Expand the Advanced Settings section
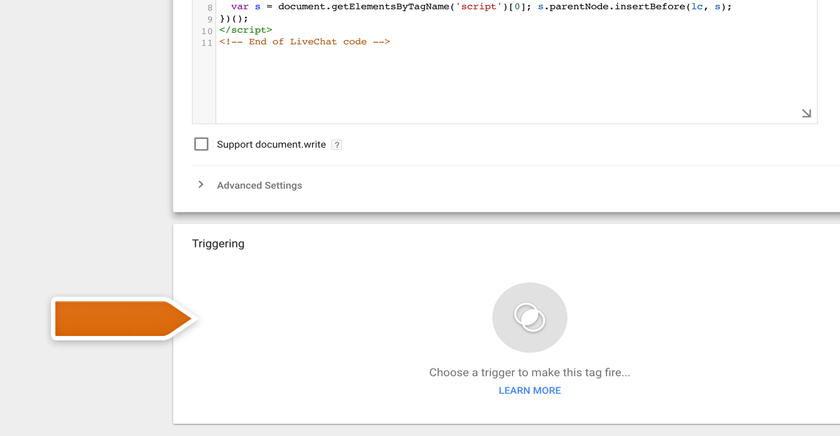This screenshot has height=436, width=840. point(201,185)
